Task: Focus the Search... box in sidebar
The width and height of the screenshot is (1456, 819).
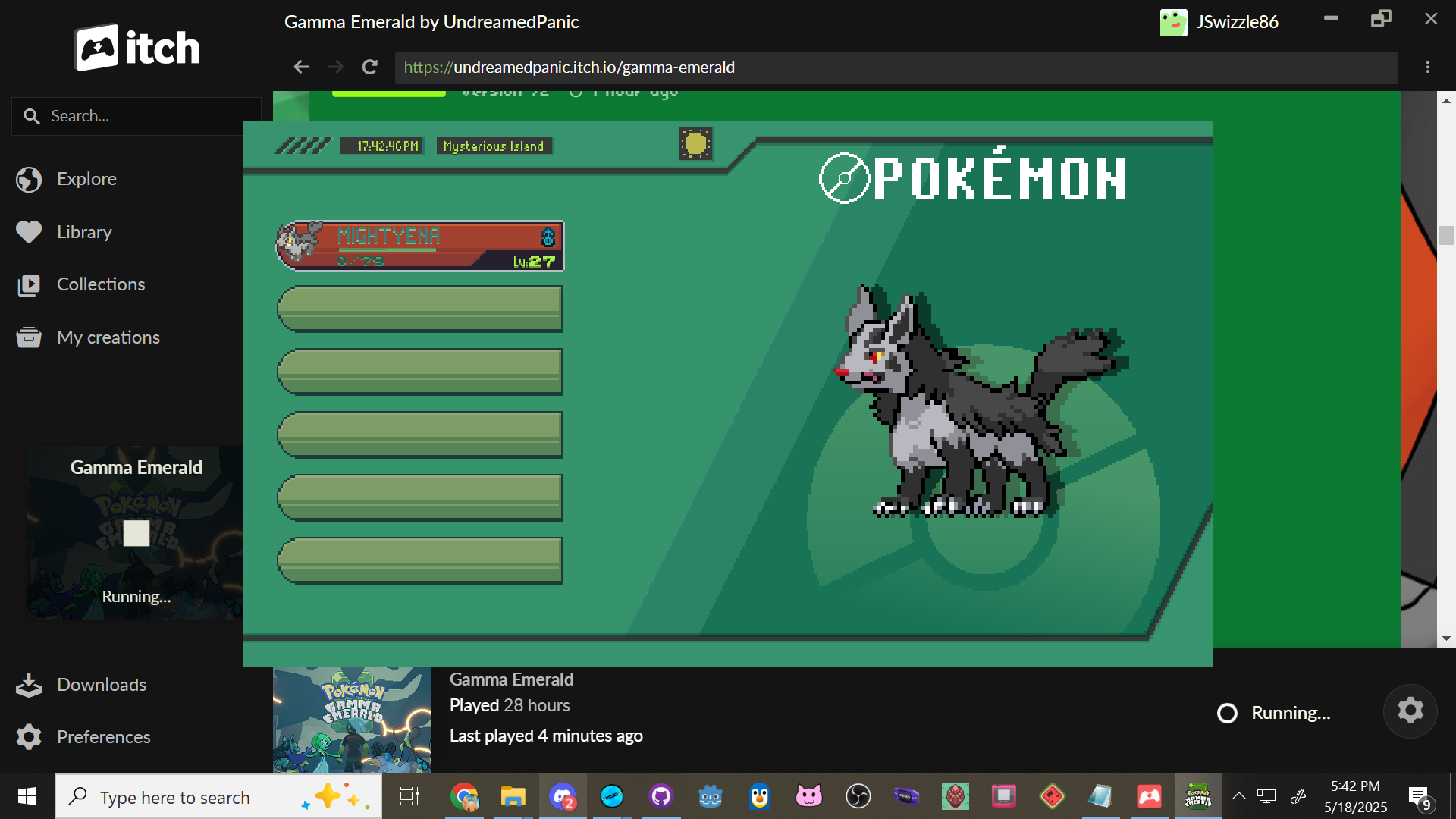Action: (136, 116)
